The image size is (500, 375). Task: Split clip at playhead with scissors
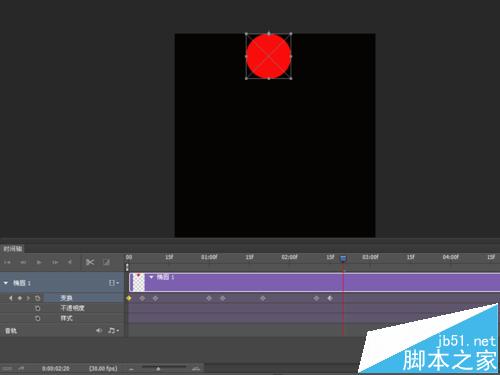click(90, 262)
